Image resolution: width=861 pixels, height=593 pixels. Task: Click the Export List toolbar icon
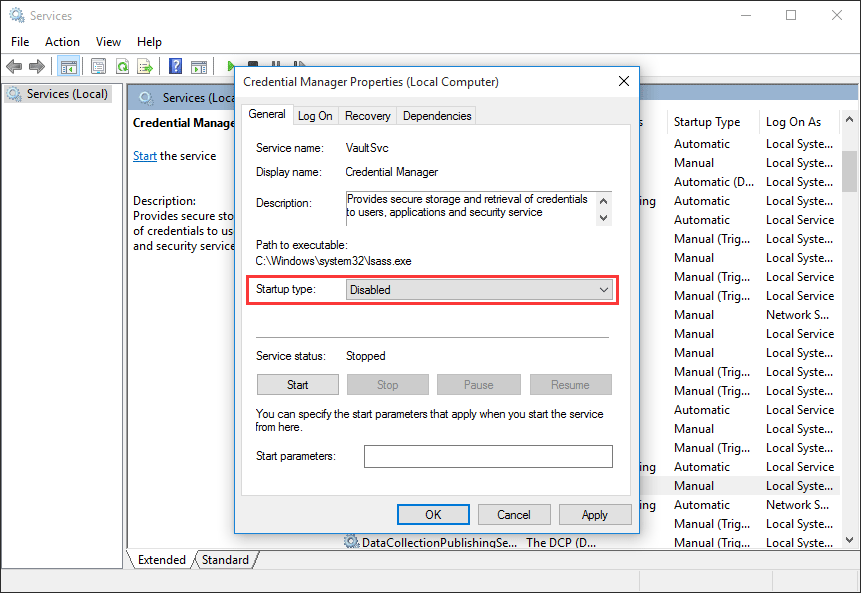tap(145, 67)
